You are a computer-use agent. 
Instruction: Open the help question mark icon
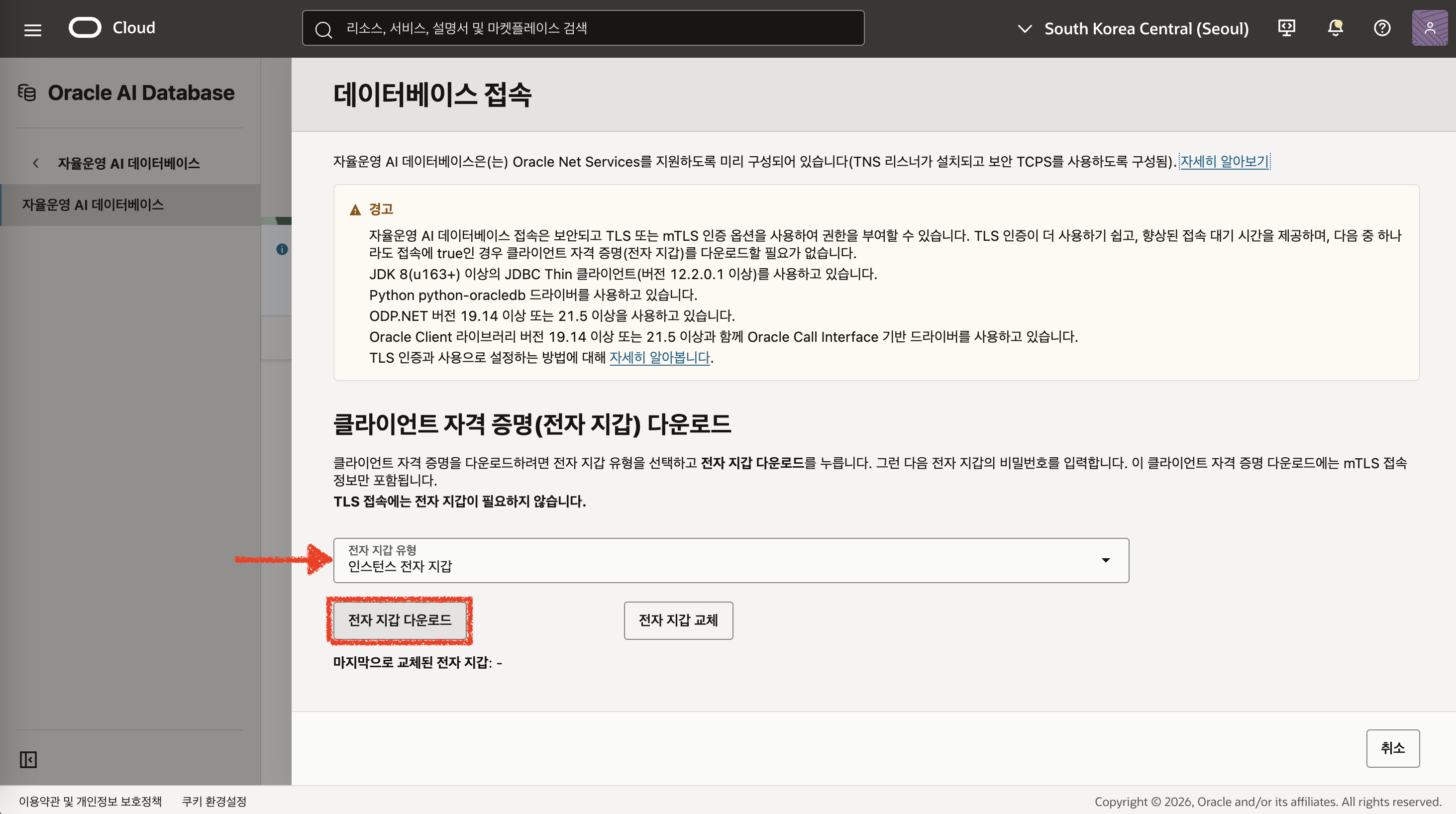point(1382,28)
